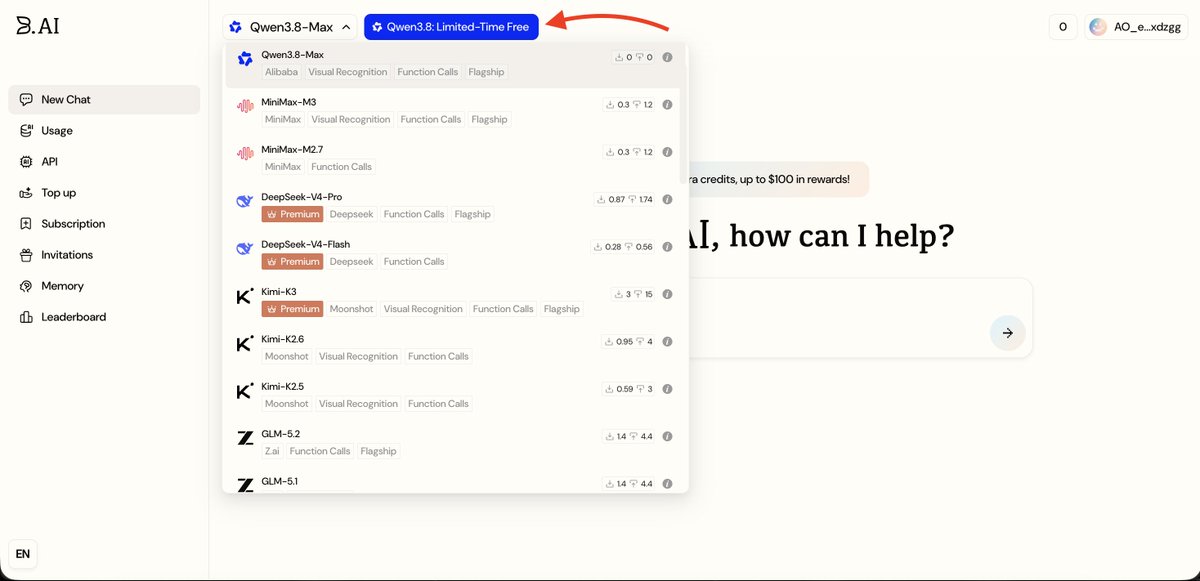Click the info icon for Kimi-K2.5

pyautogui.click(x=667, y=389)
